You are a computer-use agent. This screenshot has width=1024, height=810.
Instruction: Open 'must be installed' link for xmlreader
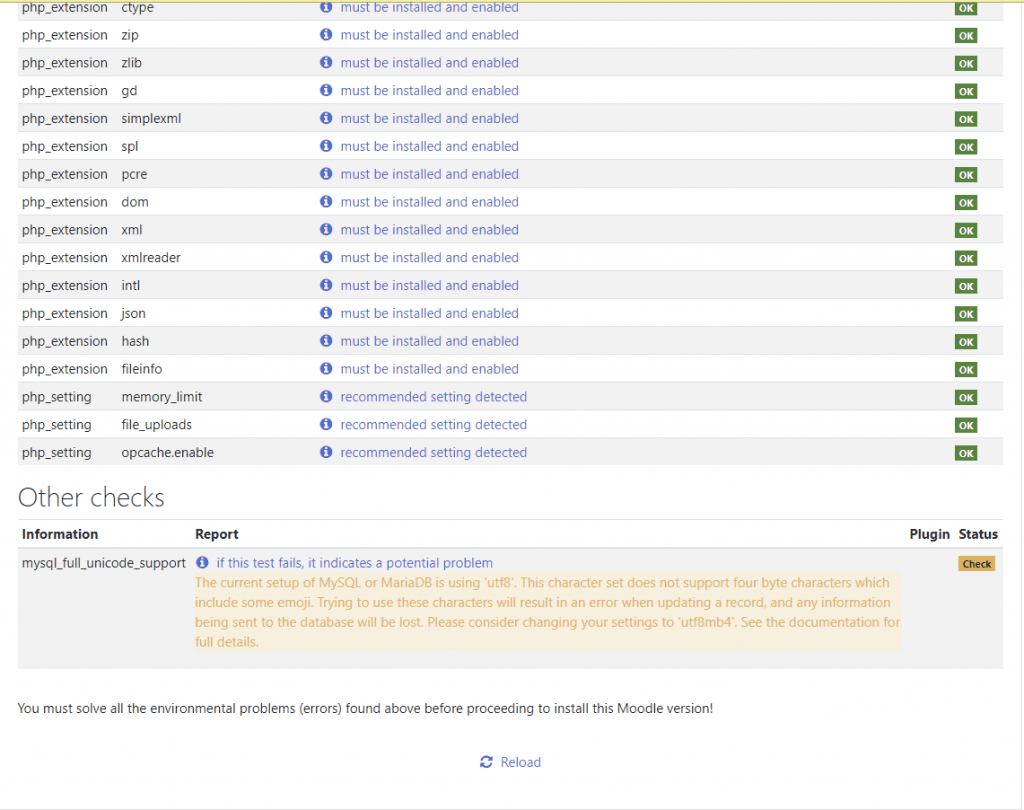pos(430,258)
